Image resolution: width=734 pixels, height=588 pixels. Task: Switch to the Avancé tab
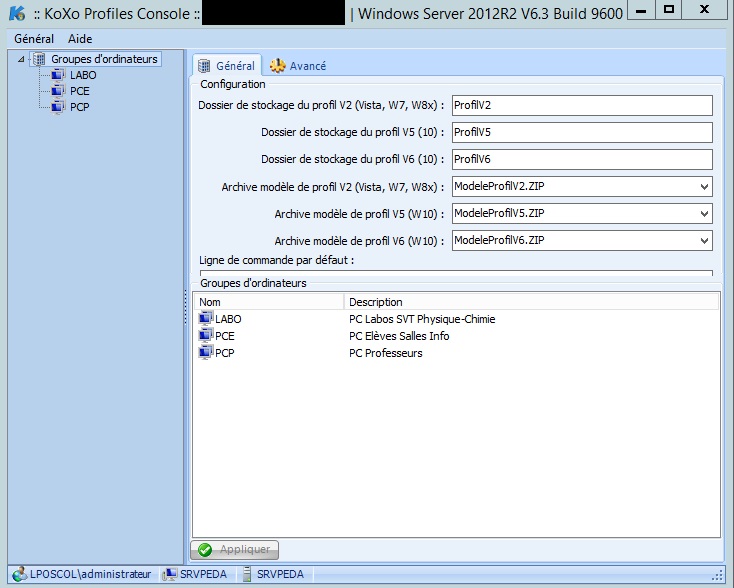pyautogui.click(x=298, y=66)
